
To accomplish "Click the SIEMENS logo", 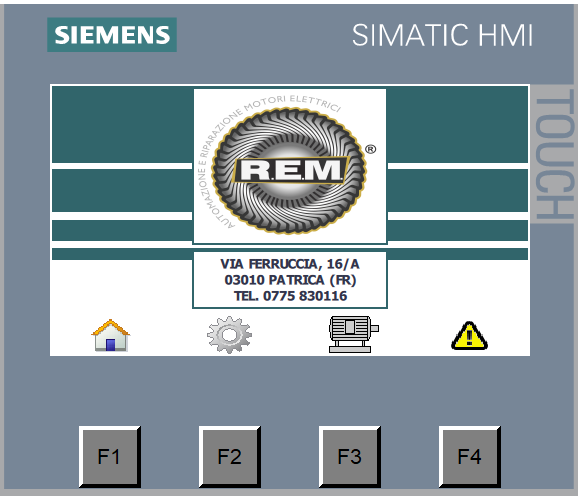I will point(112,35).
